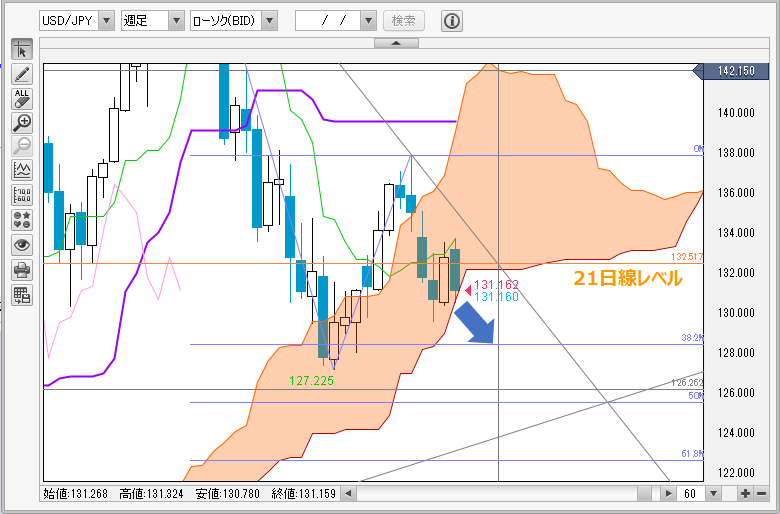Click the minus zoom button
This screenshot has width=780, height=514.
coord(762,494)
